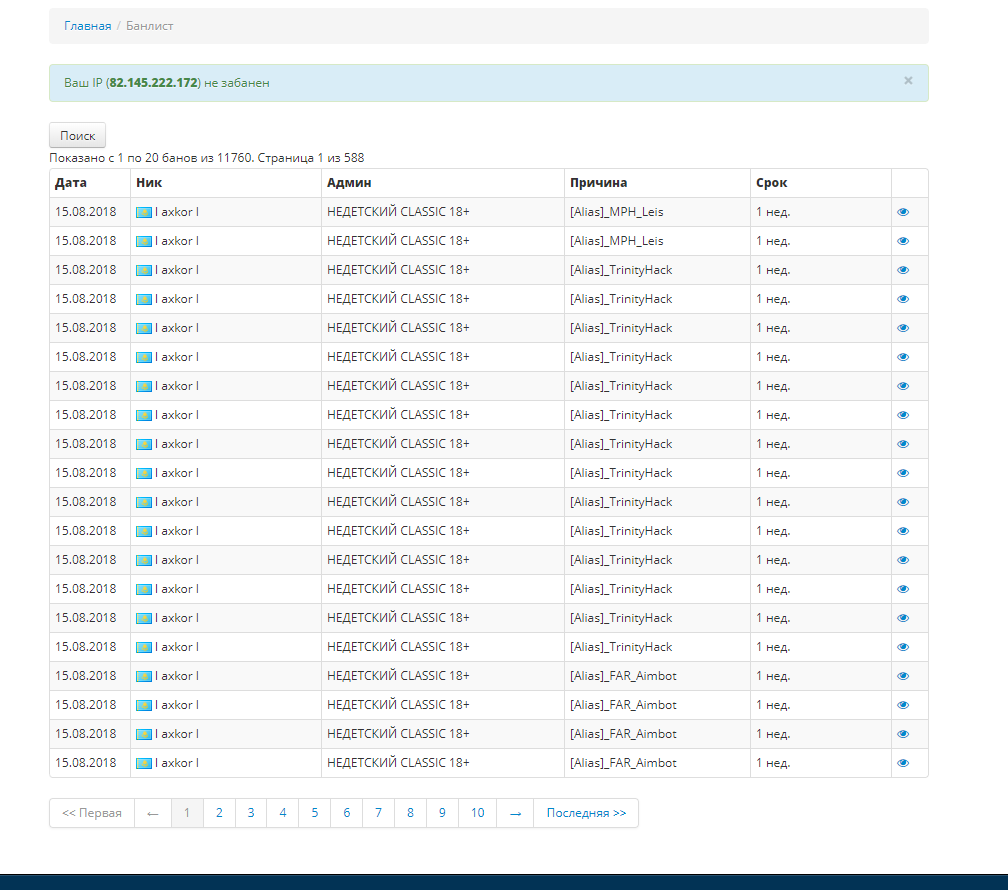Navigate to page 5 in pagination
Screen dimensions: 1008x890
coord(314,813)
